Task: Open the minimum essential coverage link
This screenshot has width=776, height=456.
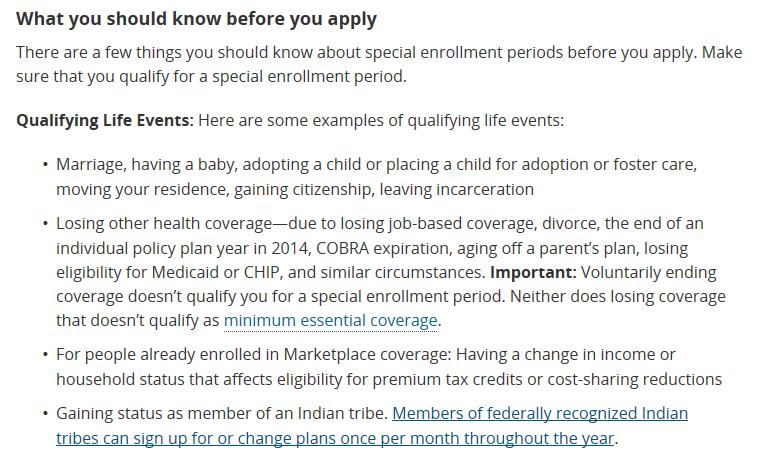Action: click(x=330, y=321)
